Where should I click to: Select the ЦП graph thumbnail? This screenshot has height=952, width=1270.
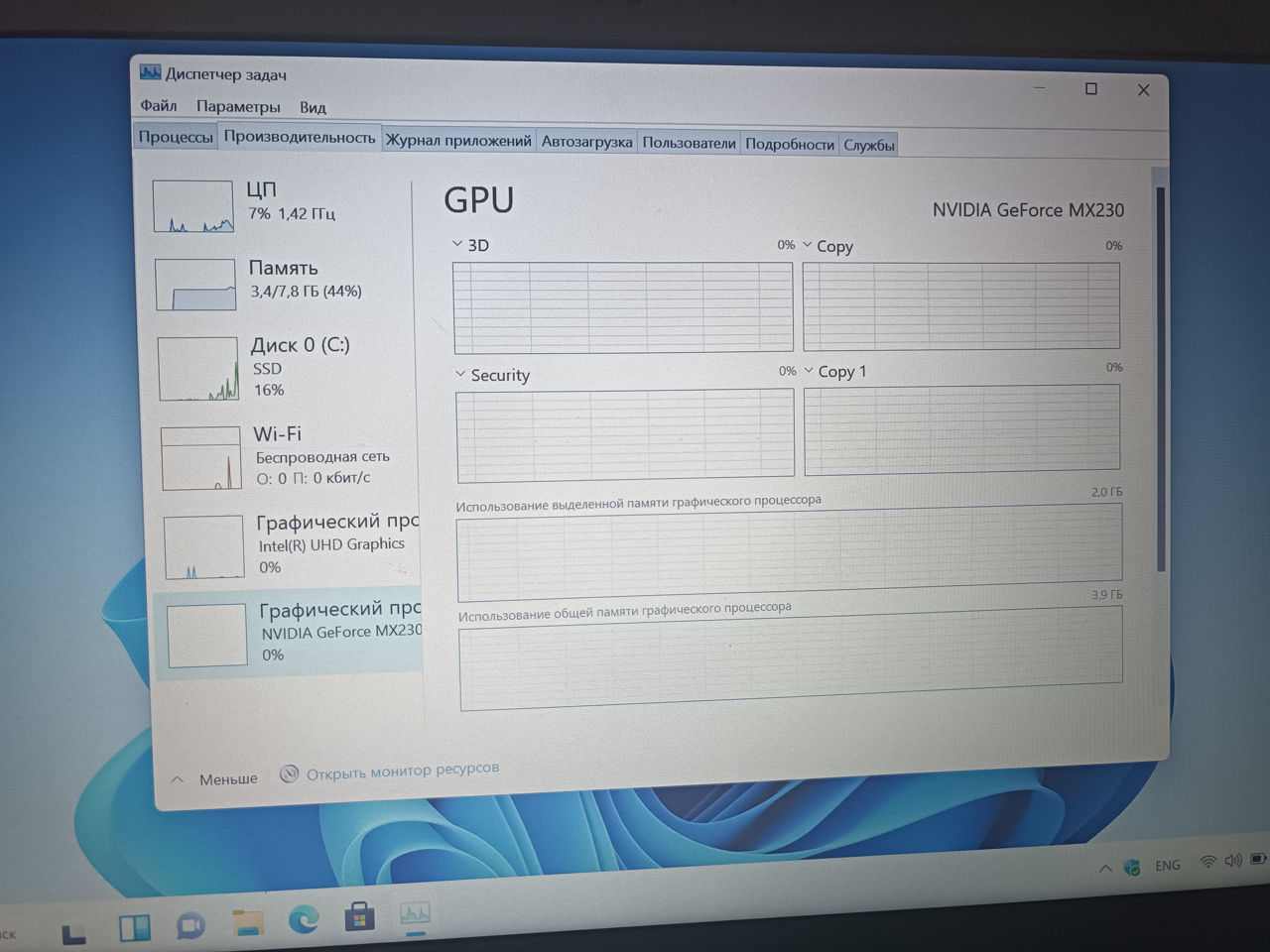pos(193,206)
